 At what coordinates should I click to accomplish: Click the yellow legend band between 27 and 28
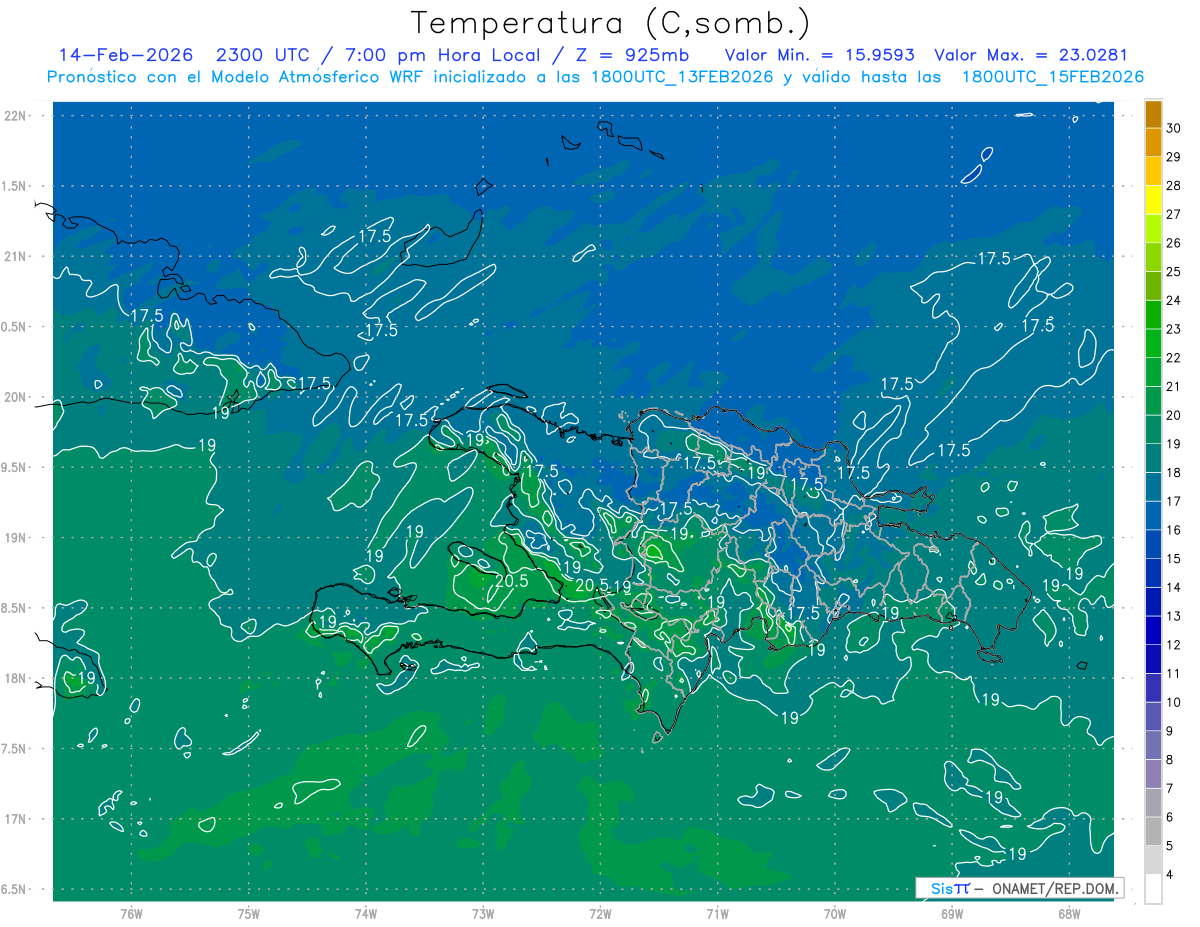tap(1153, 199)
